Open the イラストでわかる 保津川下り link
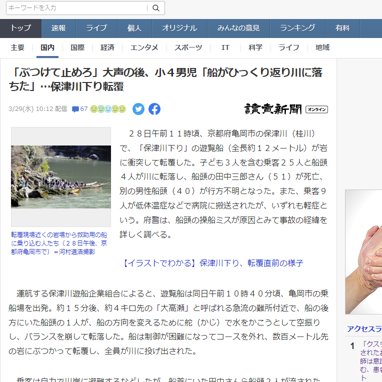 (x=213, y=263)
